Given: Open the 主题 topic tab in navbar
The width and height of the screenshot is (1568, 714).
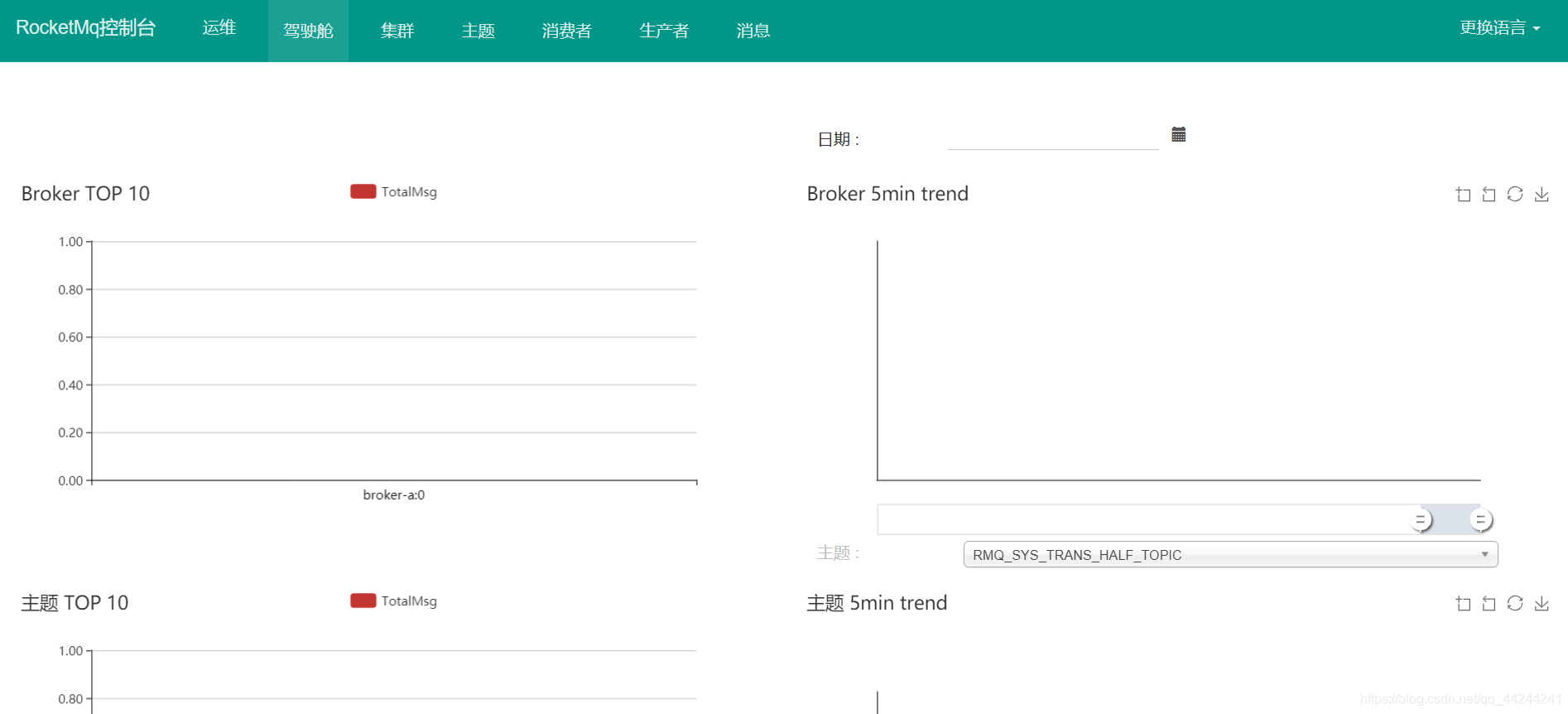Looking at the screenshot, I should click(479, 31).
